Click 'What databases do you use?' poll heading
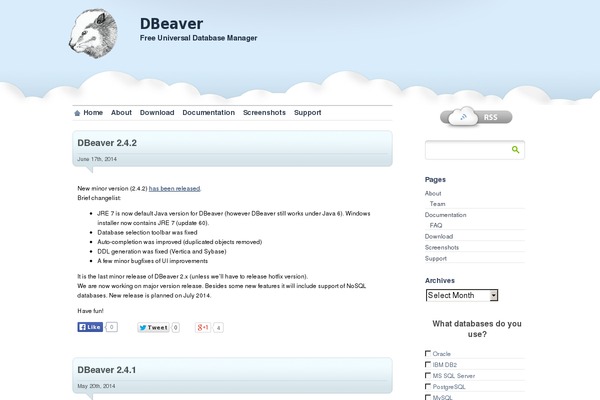Image resolution: width=600 pixels, height=400 pixels. coord(477,329)
